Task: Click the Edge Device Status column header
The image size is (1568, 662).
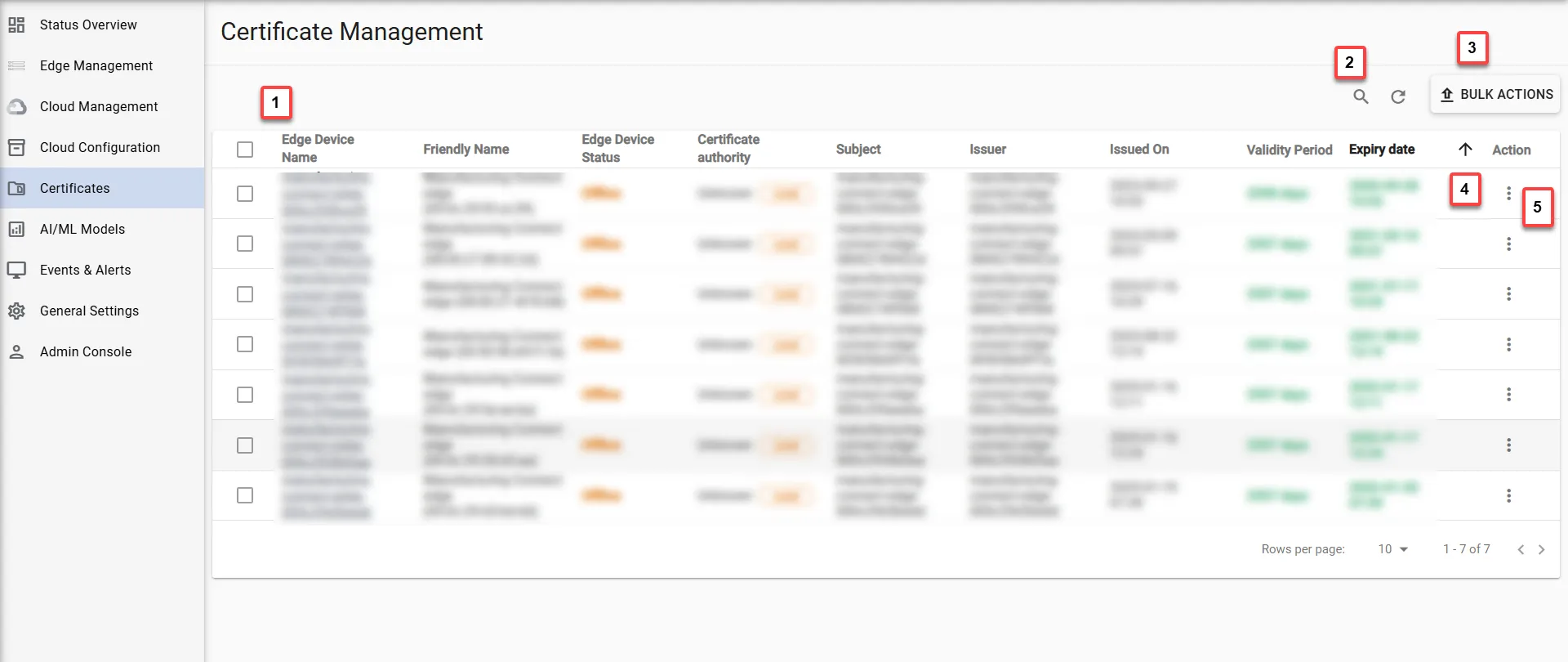Action: click(x=618, y=149)
